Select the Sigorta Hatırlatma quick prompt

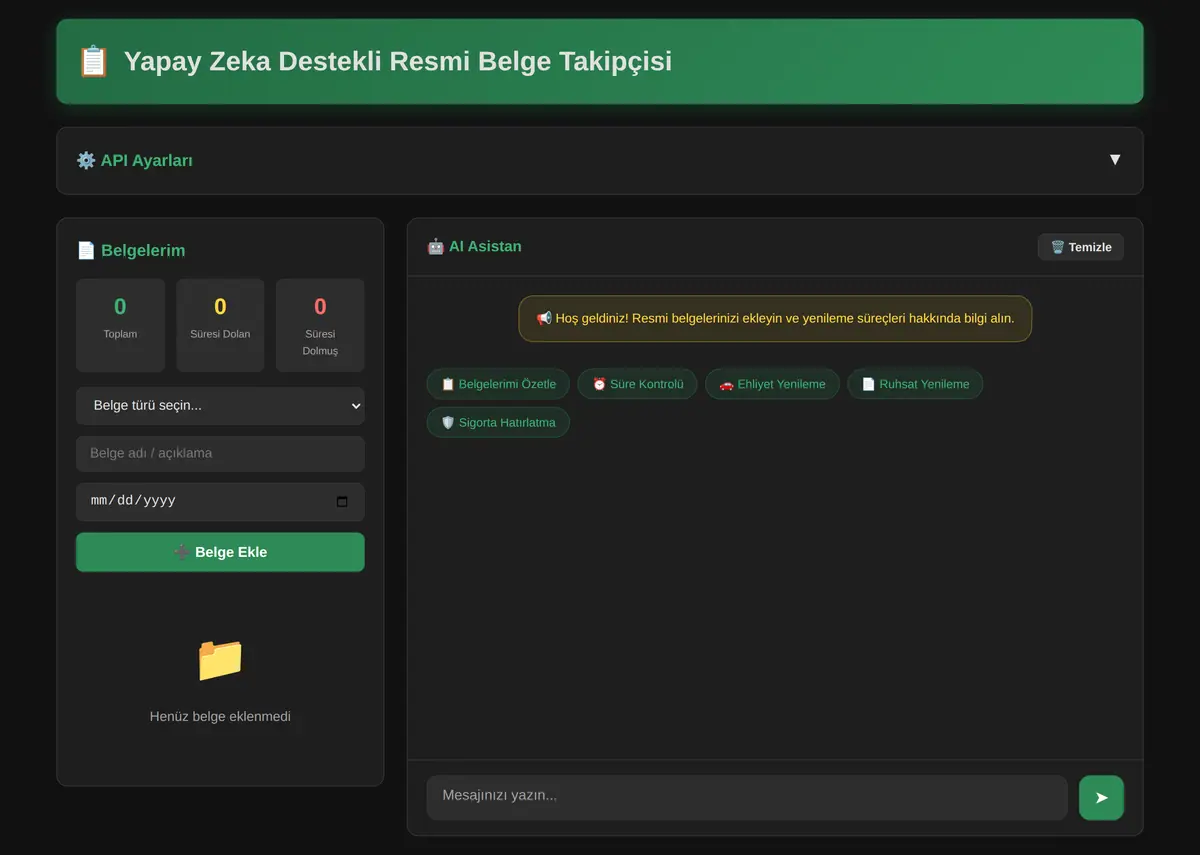498,422
